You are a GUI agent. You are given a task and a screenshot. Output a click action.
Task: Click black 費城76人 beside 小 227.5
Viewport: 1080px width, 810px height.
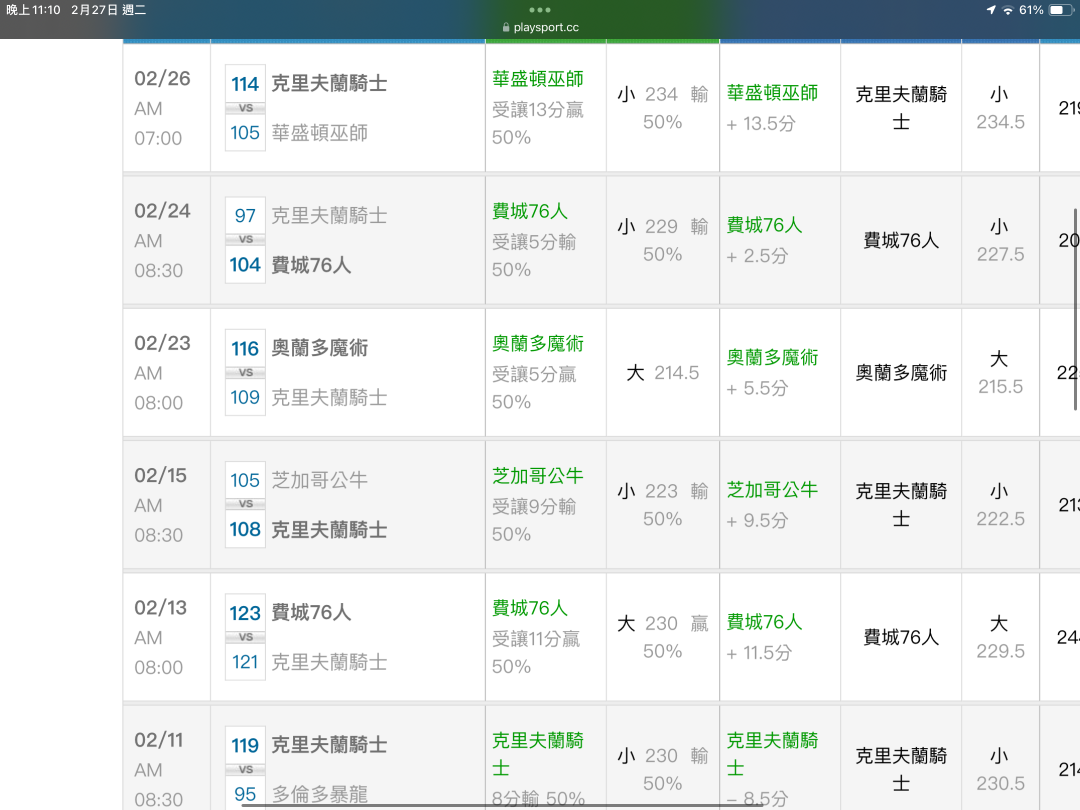(x=901, y=240)
